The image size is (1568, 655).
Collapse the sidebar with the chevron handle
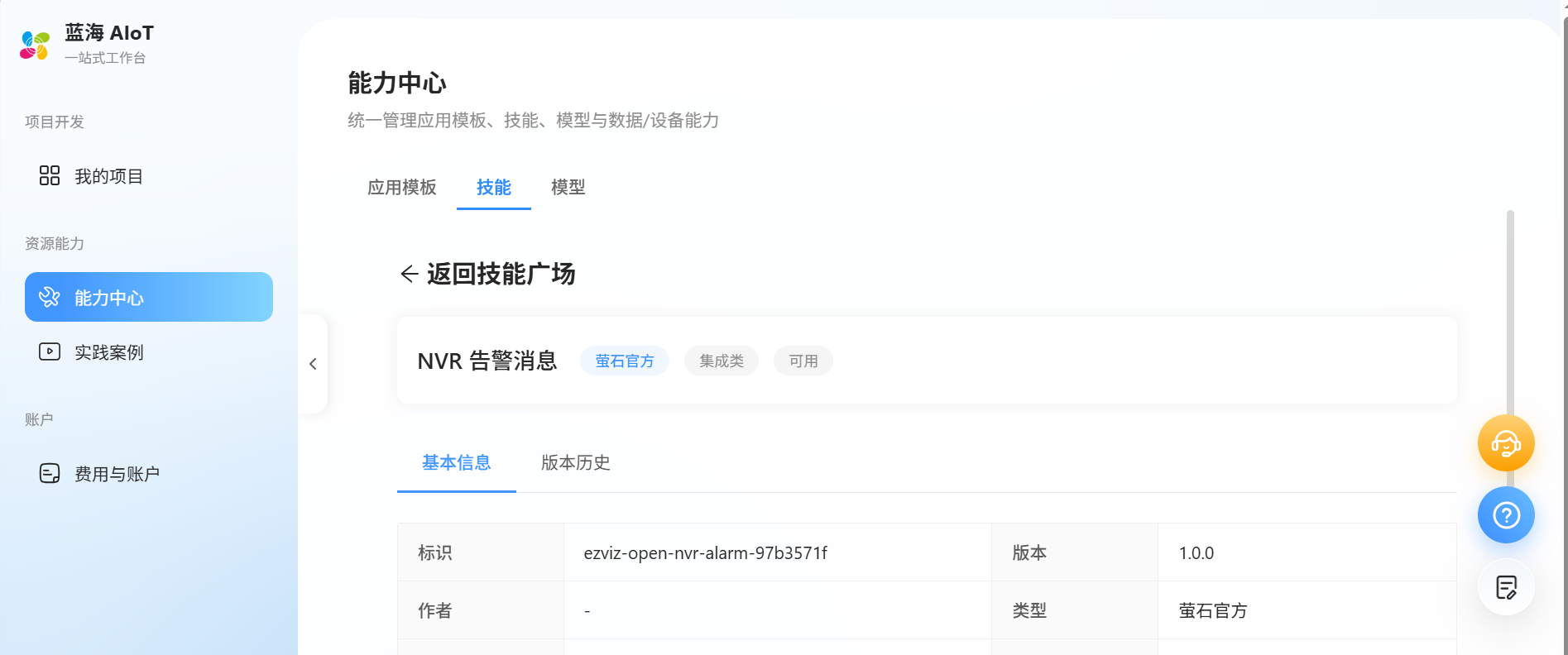pos(314,364)
